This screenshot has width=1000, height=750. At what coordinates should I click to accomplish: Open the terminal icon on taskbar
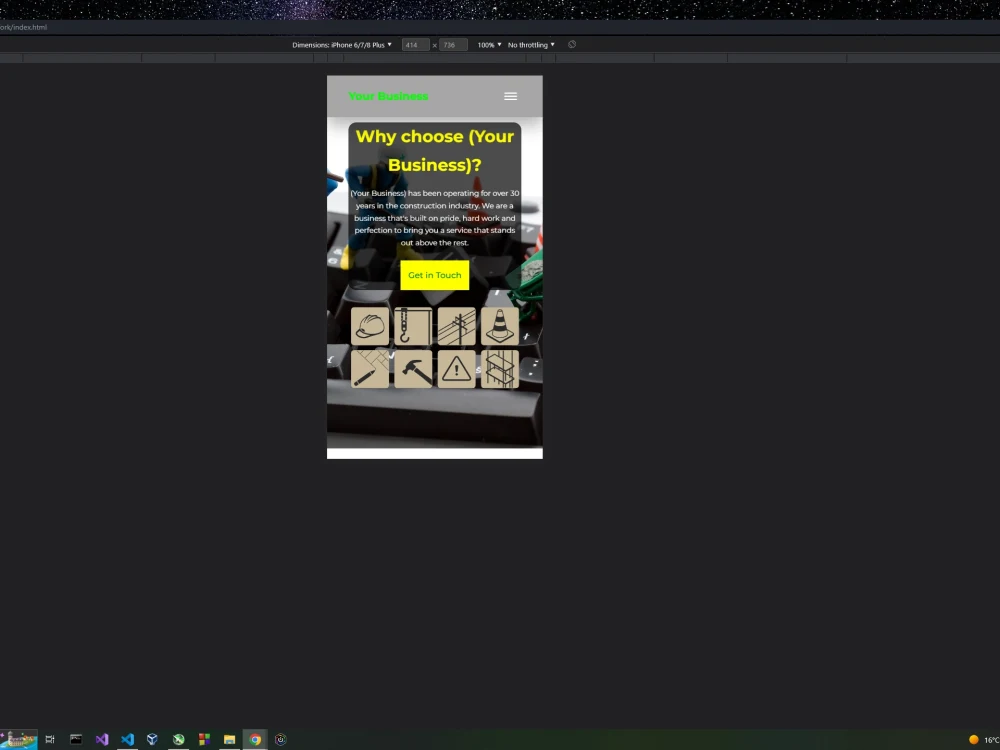pyautogui.click(x=76, y=739)
